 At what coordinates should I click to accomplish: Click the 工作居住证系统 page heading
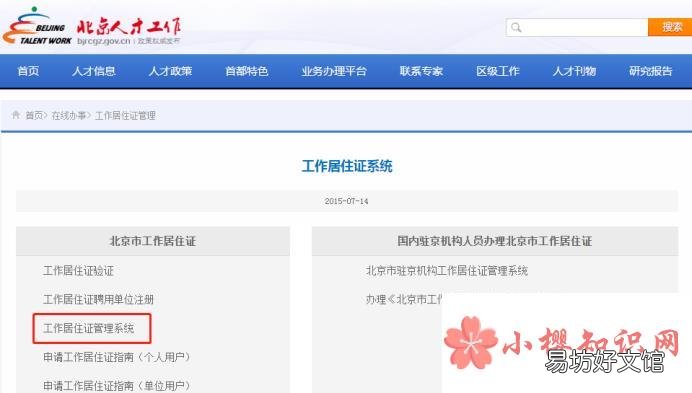coord(347,166)
